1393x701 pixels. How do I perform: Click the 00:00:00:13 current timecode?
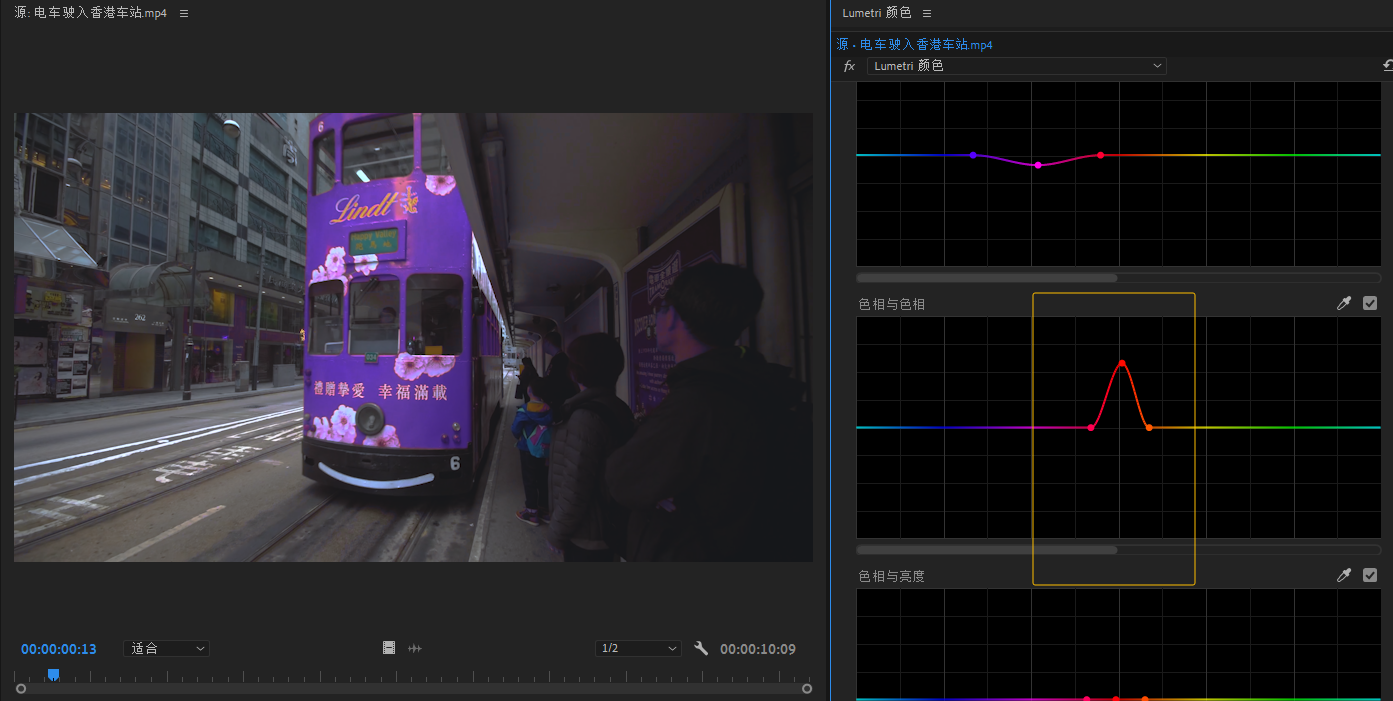(59, 649)
